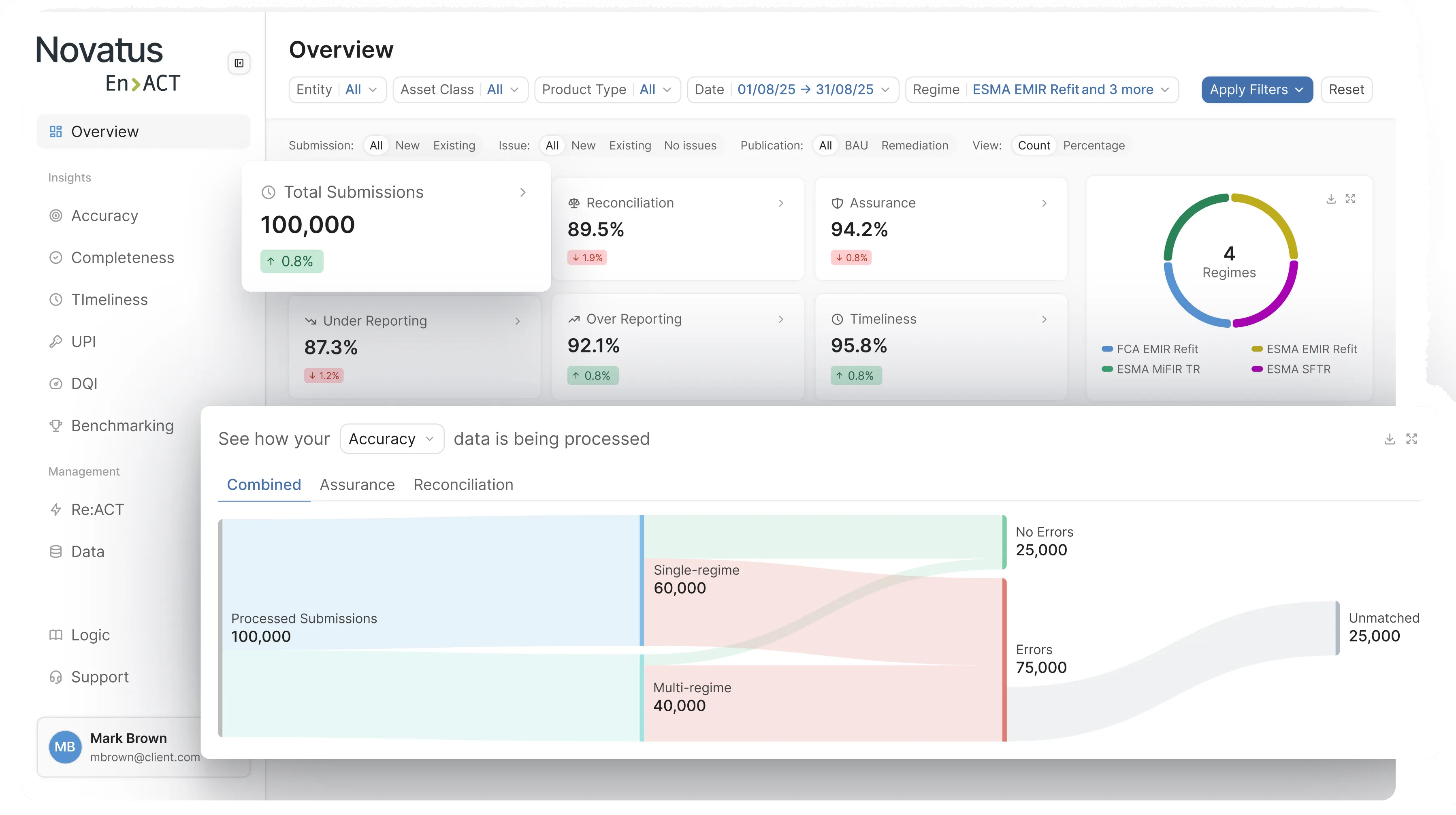Expand the data flow chart to fullscreen
The height and width of the screenshot is (815, 1456).
(1411, 439)
